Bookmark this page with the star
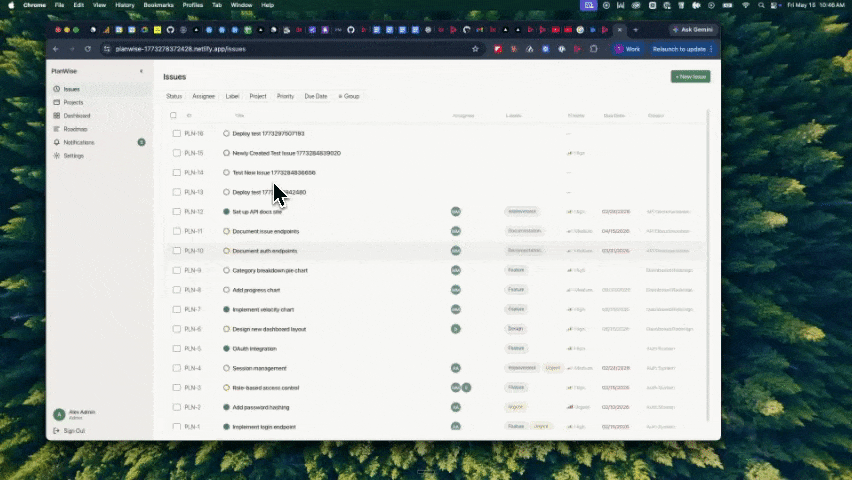Viewport: 852px width, 480px height. [x=475, y=49]
